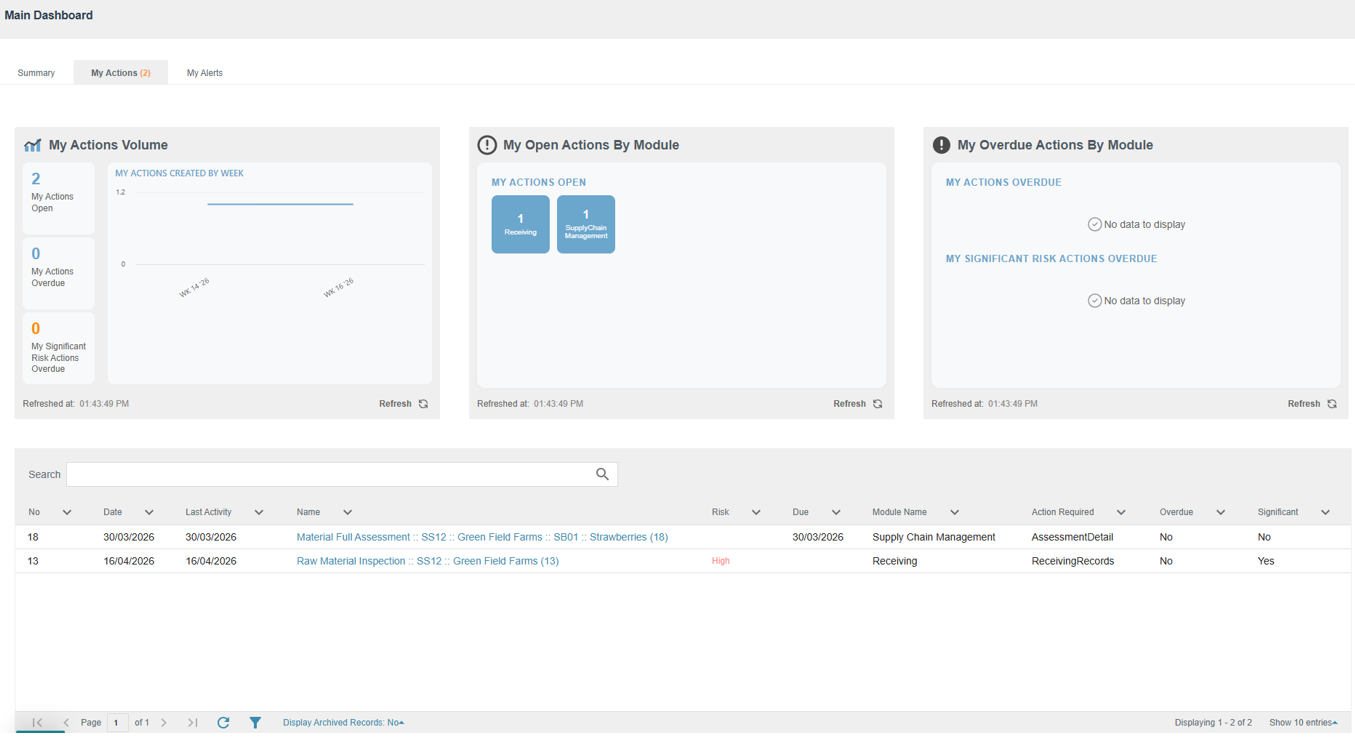Select the My Actions tab
Image resolution: width=1355 pixels, height=738 pixels.
coord(121,73)
